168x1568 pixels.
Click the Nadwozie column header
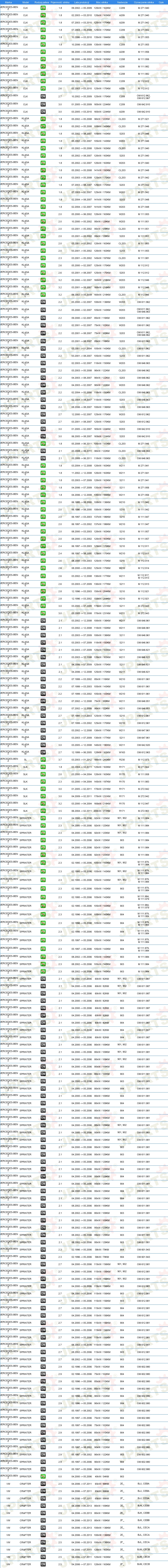[x=122, y=2]
